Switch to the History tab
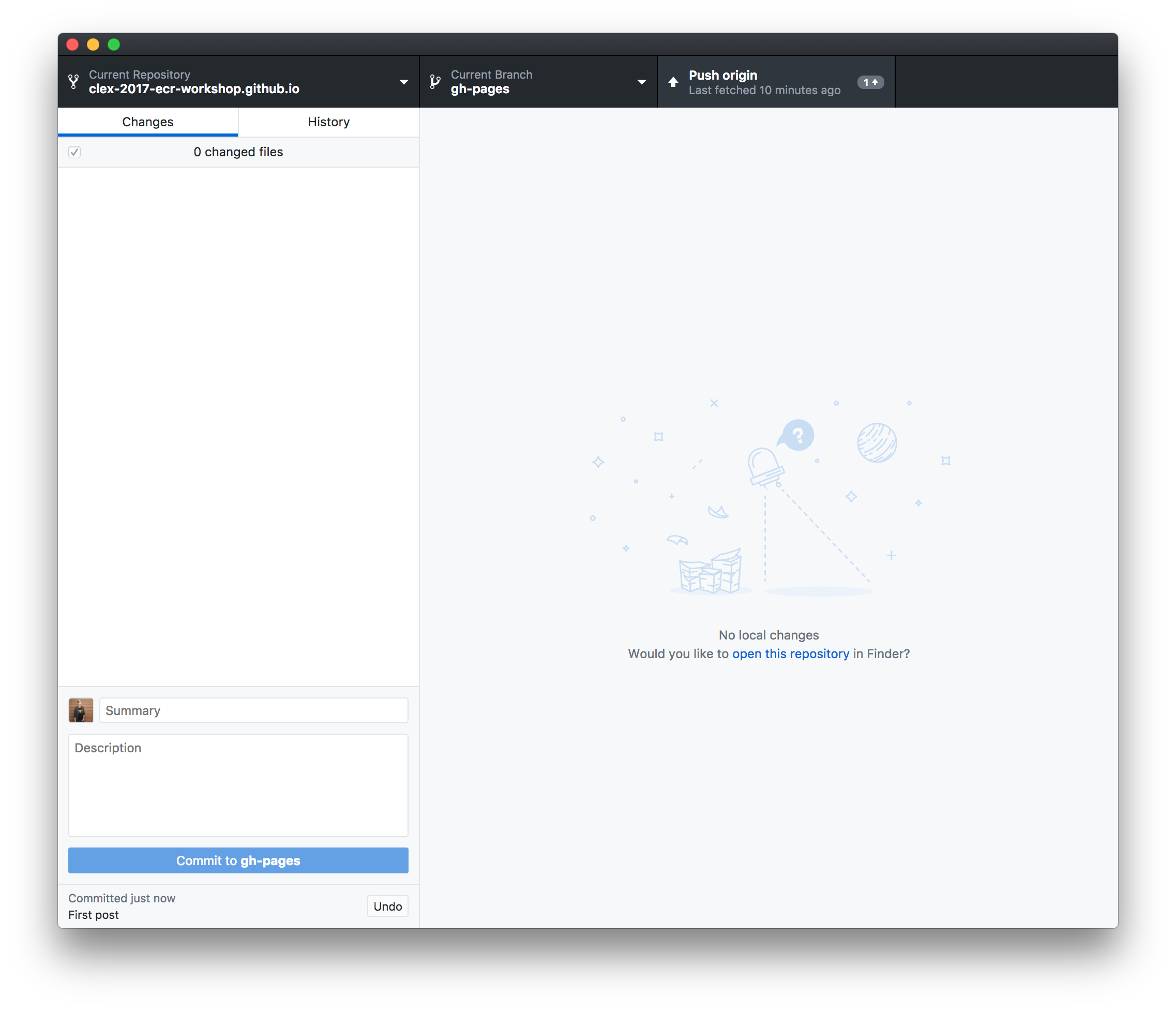The image size is (1176, 1011). coord(328,122)
